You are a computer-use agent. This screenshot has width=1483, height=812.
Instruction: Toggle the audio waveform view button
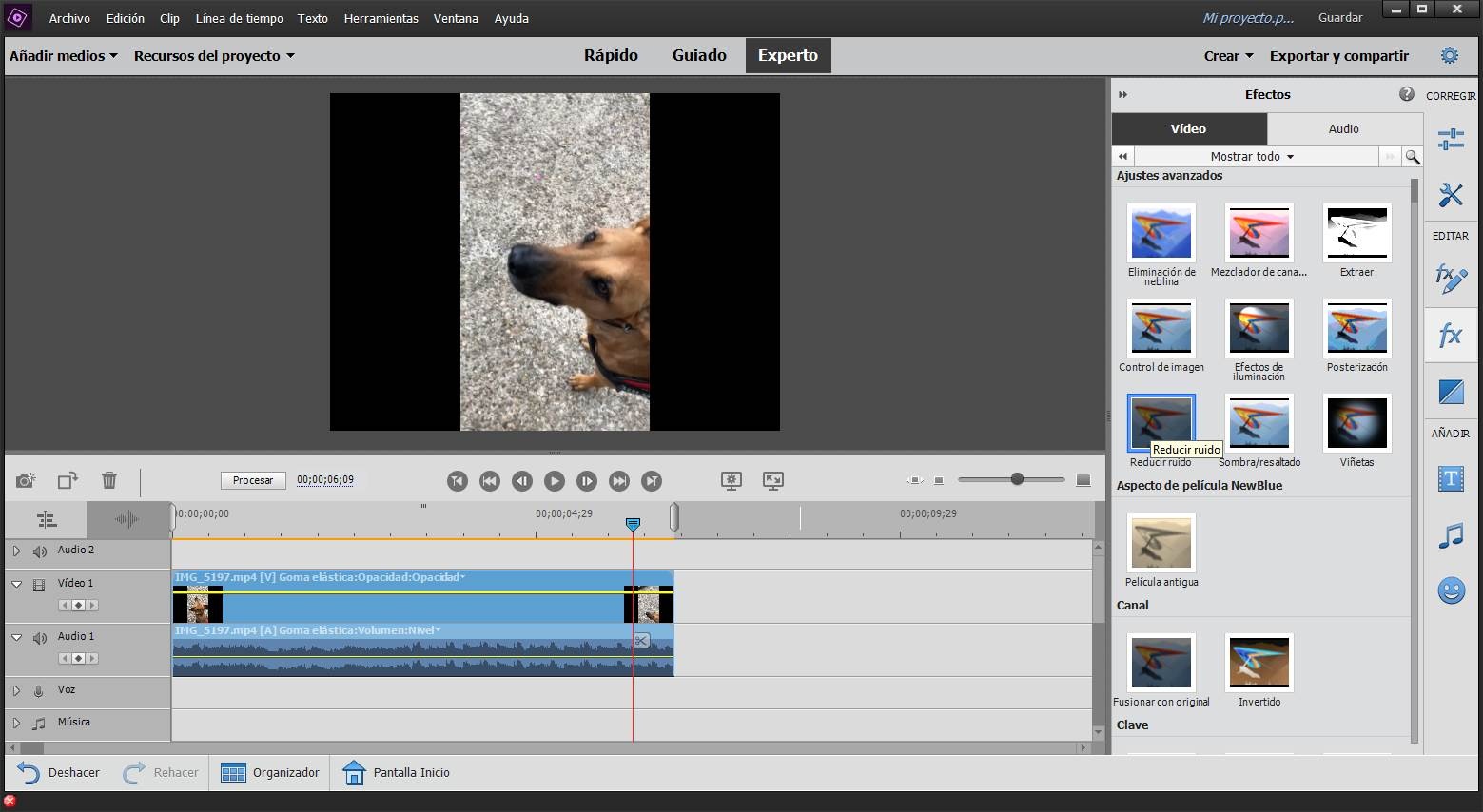pos(127,519)
